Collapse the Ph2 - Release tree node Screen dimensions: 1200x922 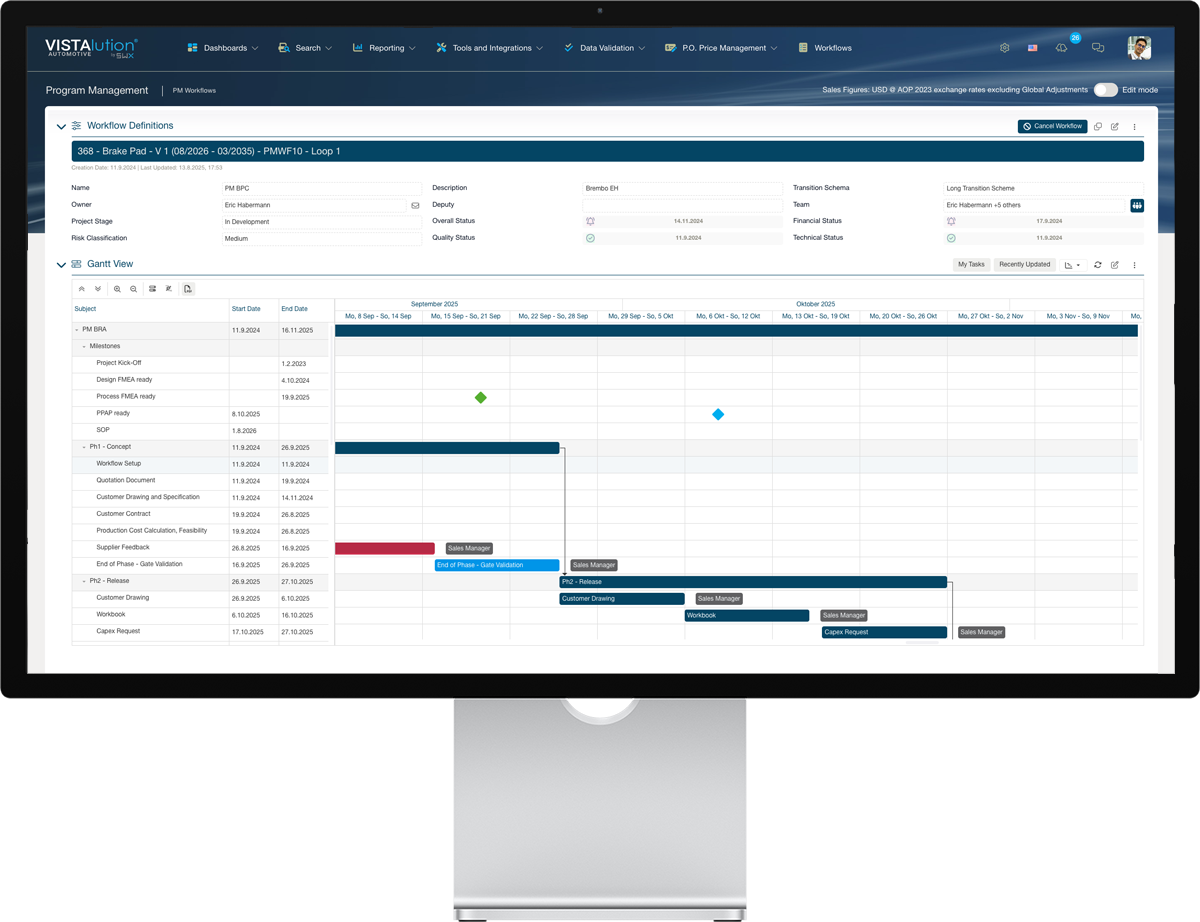click(85, 580)
